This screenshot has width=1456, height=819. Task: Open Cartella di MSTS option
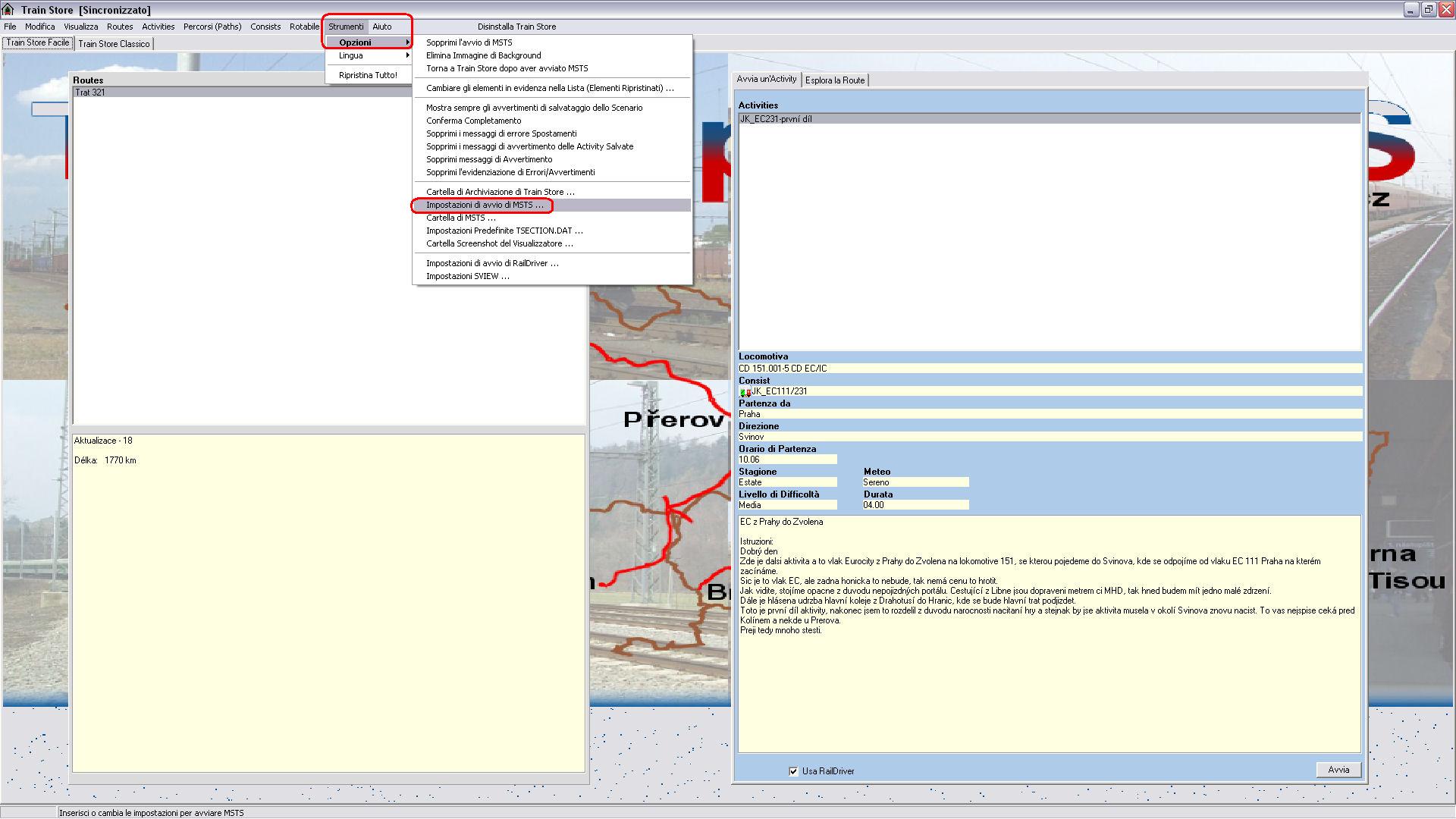552,218
